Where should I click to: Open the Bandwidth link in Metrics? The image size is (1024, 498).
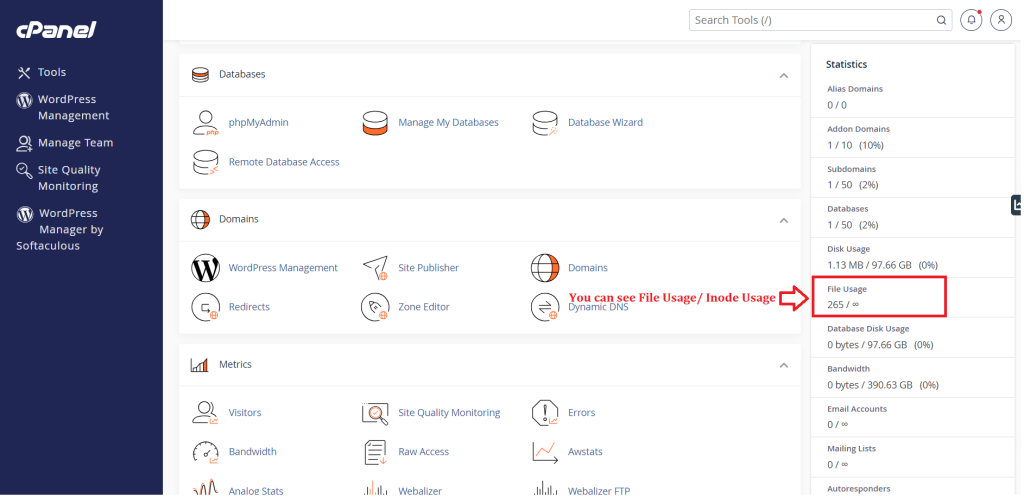tap(253, 452)
